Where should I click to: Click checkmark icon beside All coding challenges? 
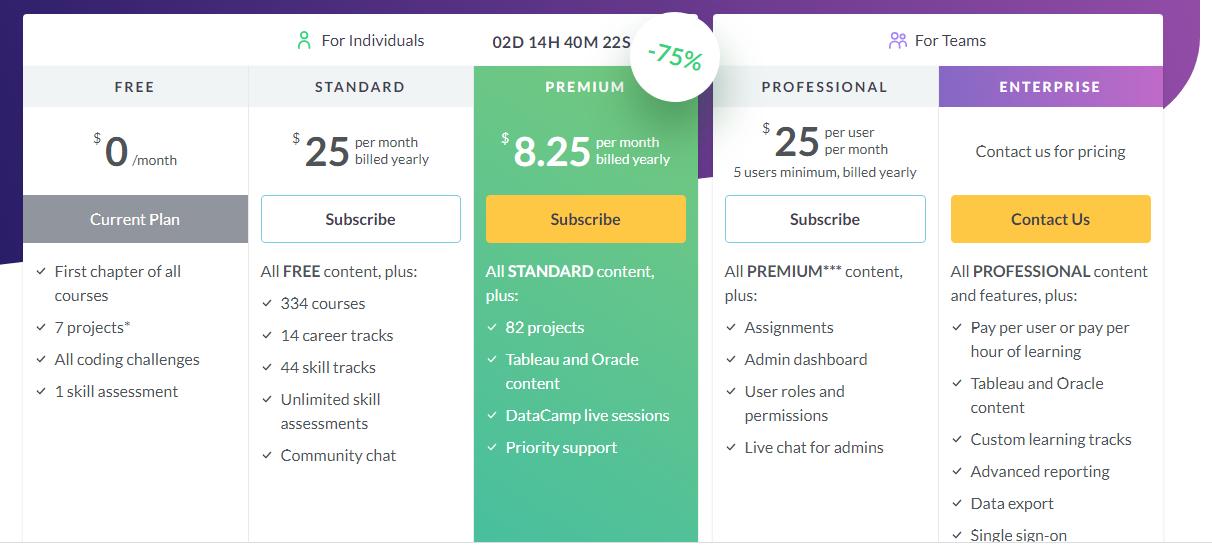click(41, 360)
